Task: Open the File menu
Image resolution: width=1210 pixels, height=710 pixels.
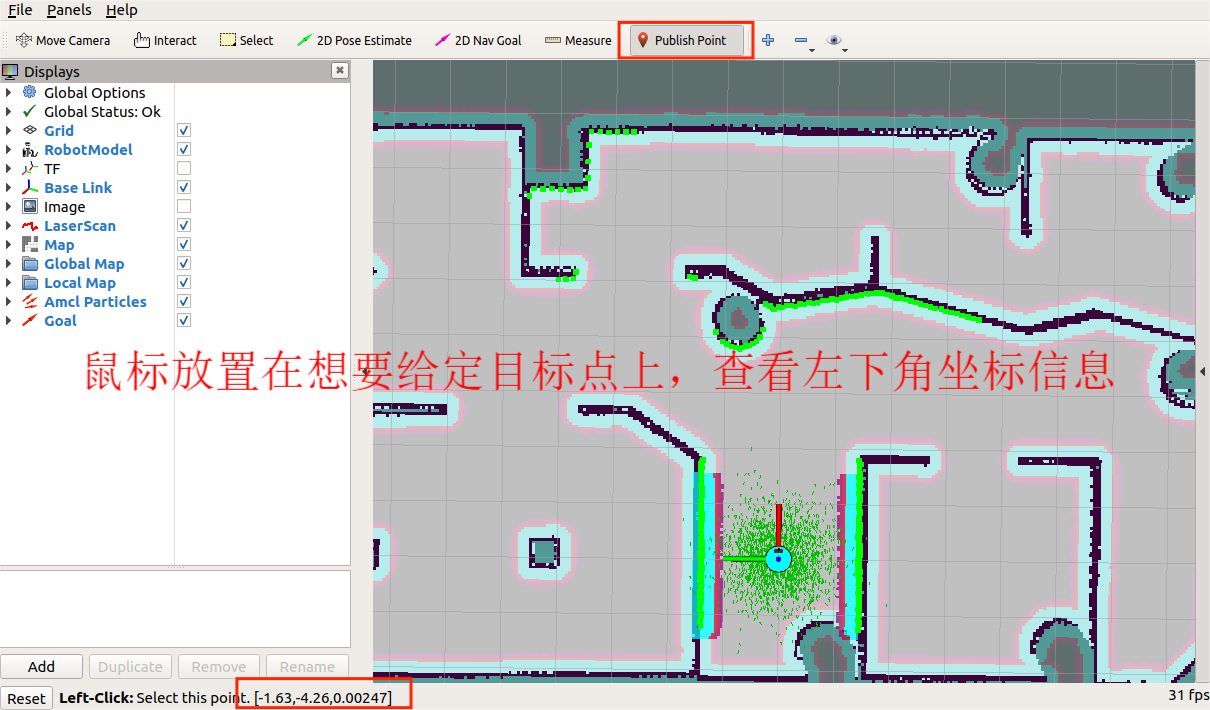Action: click(x=20, y=10)
